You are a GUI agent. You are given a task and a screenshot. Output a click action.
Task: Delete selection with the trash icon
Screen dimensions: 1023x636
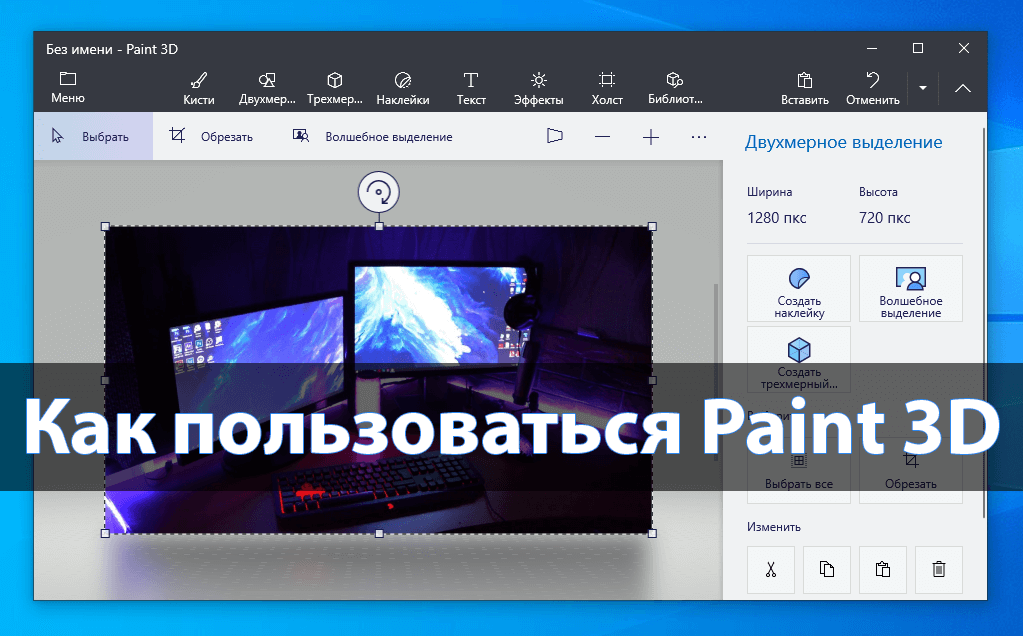[x=938, y=570]
